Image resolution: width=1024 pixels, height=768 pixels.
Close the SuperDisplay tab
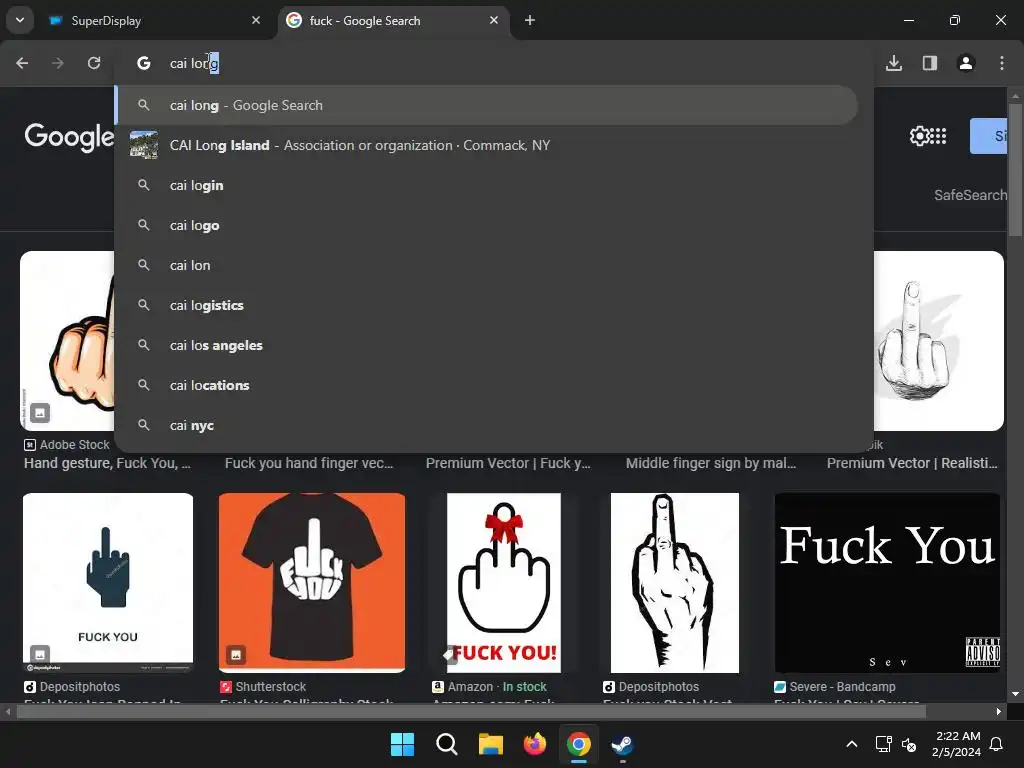coord(256,20)
